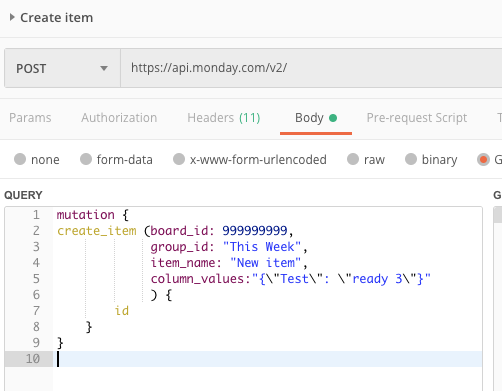
Task: Click the "This Week" group_id string
Action: tap(262, 247)
